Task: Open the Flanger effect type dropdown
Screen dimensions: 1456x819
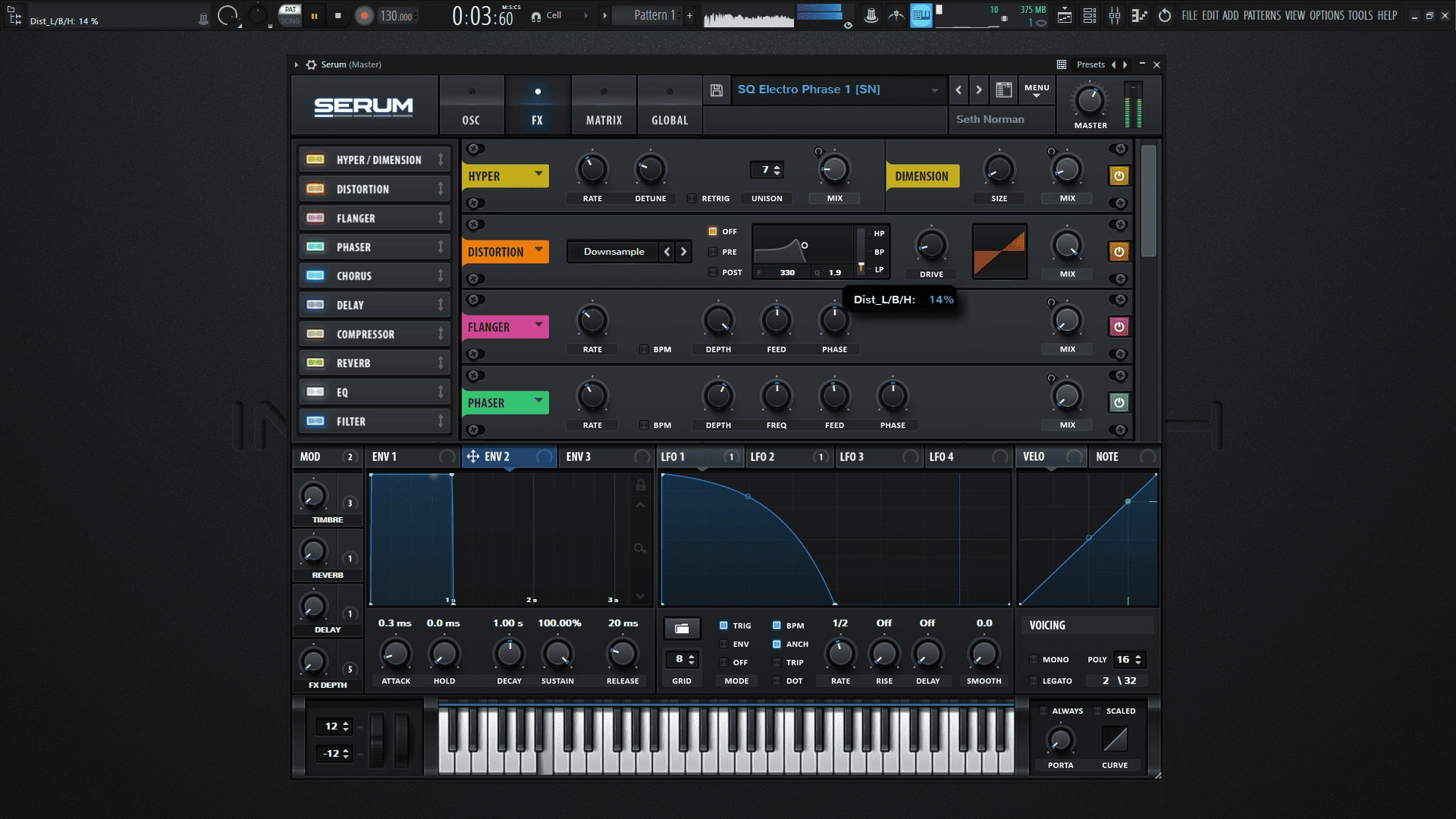Action: coord(538,325)
